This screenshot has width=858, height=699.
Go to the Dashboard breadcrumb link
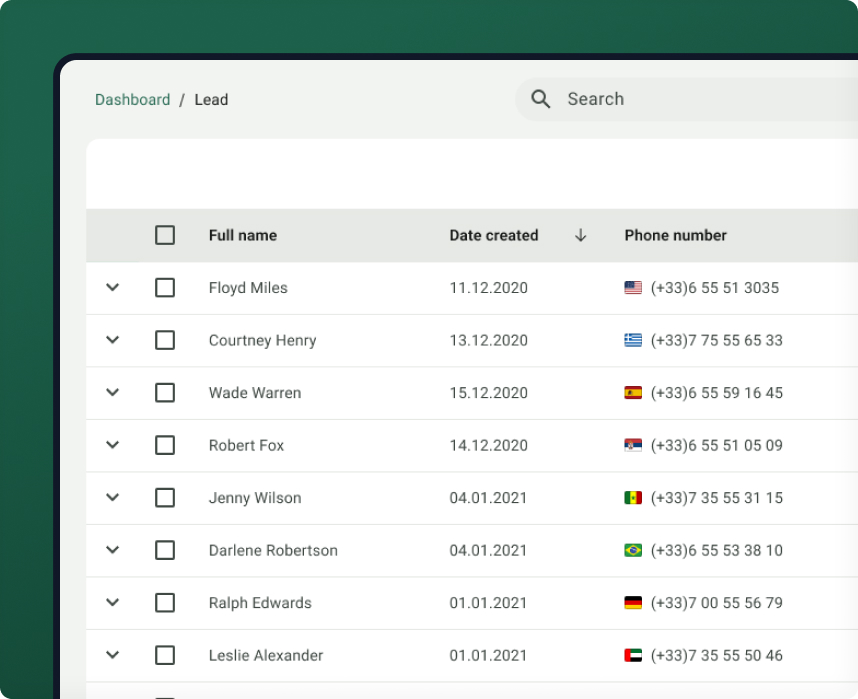point(132,100)
